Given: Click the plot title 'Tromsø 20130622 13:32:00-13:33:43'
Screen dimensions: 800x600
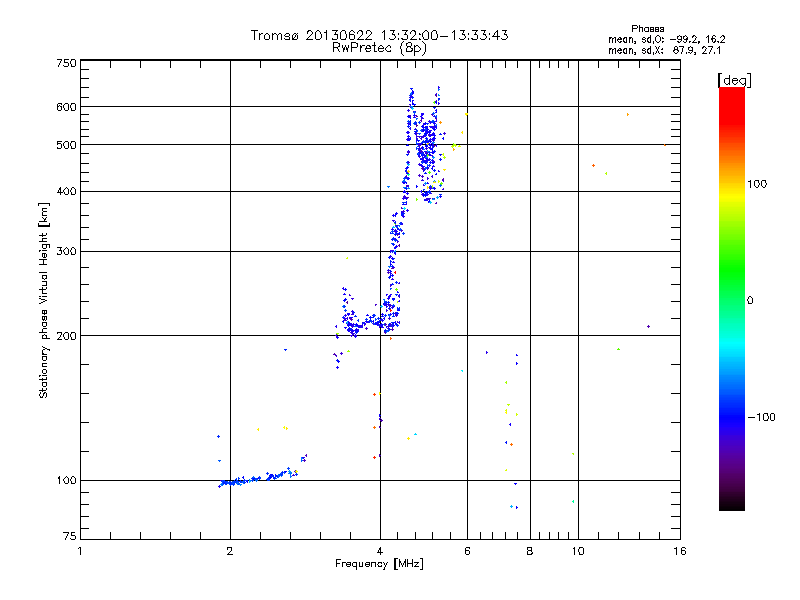Looking at the screenshot, I should (379, 35).
